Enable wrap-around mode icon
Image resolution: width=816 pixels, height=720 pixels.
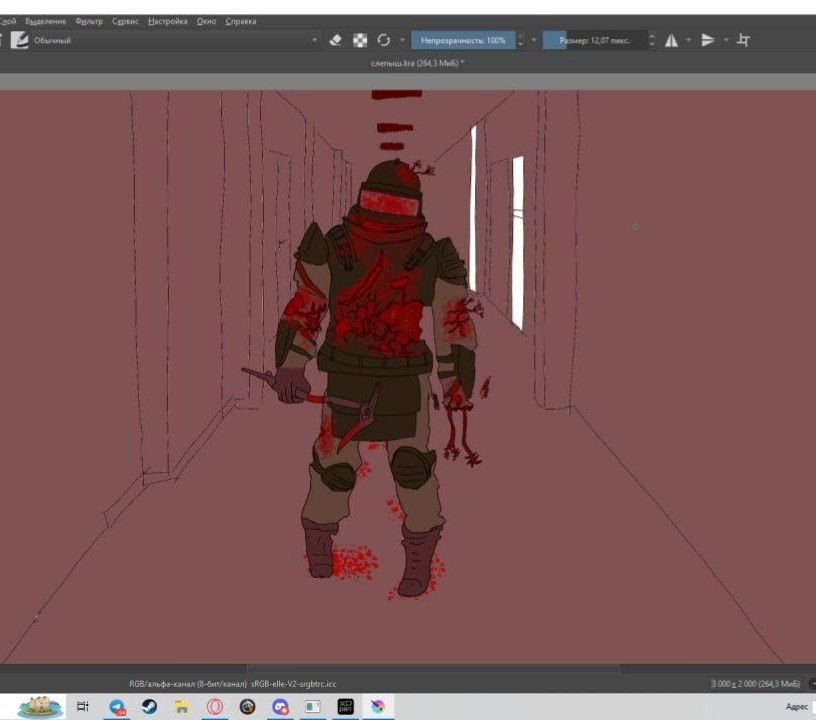tap(743, 40)
